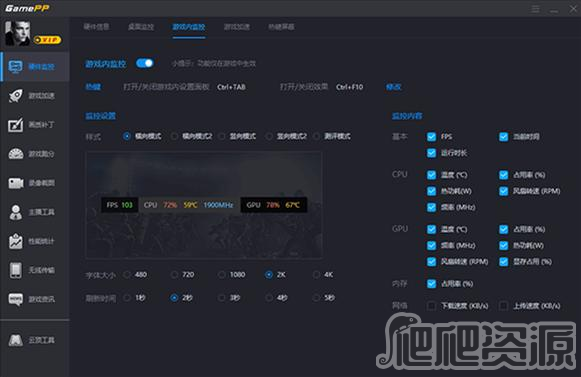The image size is (581, 377).
Task: Set refresh time to 4 seconds
Action: [269, 298]
